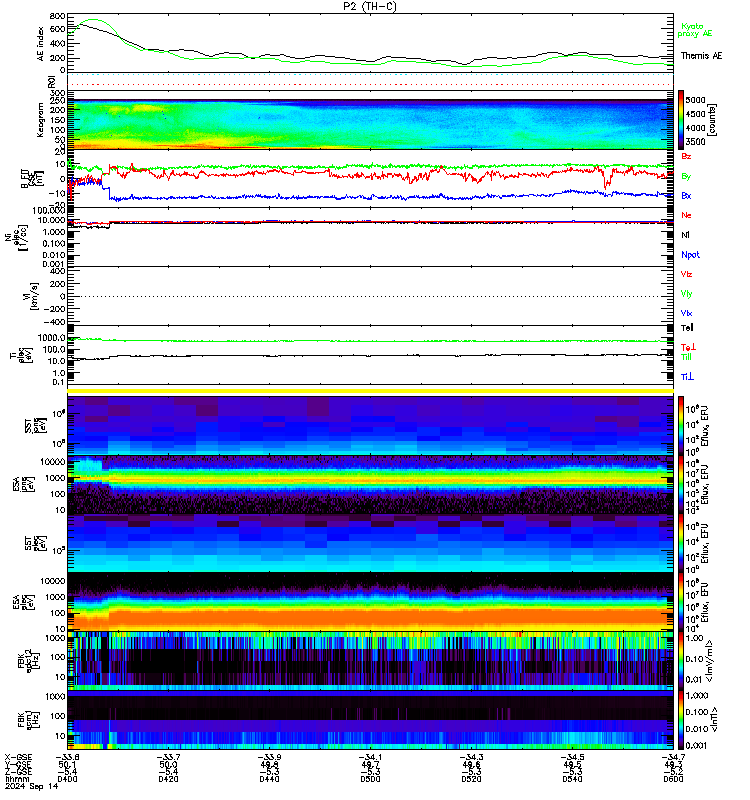Click the 5000 tick on Keogram colorbar
The height and width of the screenshot is (800, 750).
point(696,100)
